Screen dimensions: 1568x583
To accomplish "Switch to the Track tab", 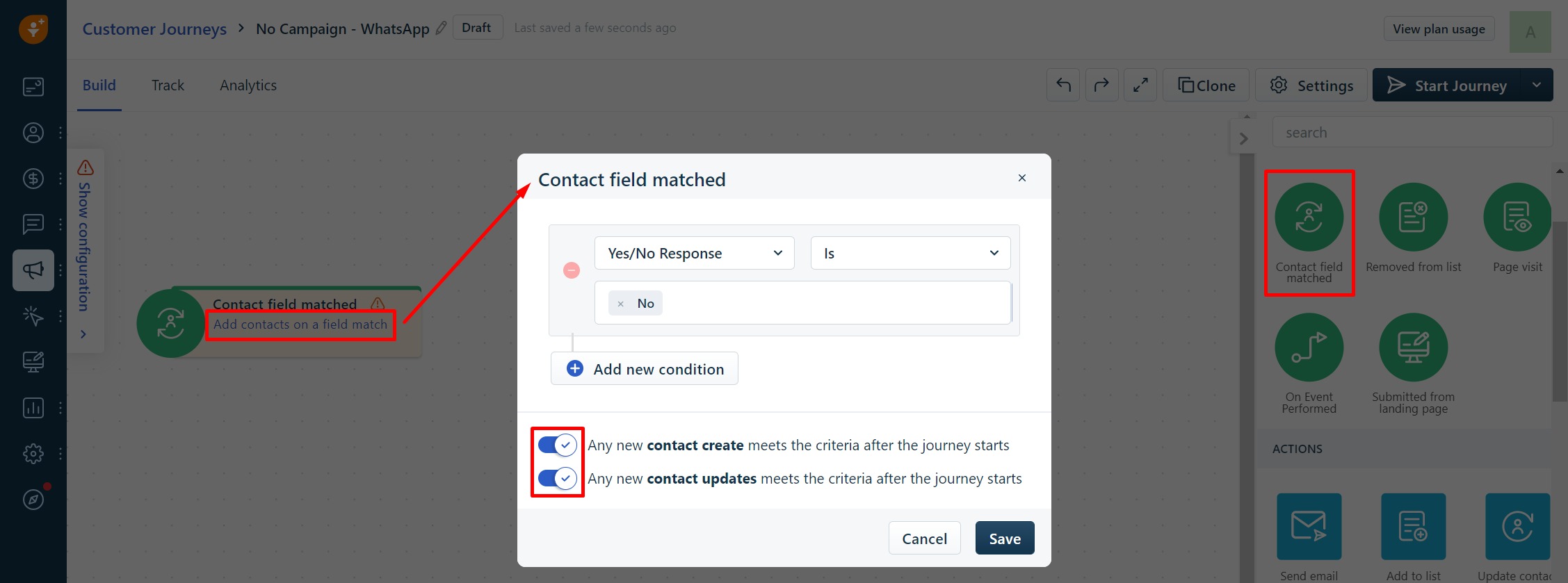I will point(168,85).
